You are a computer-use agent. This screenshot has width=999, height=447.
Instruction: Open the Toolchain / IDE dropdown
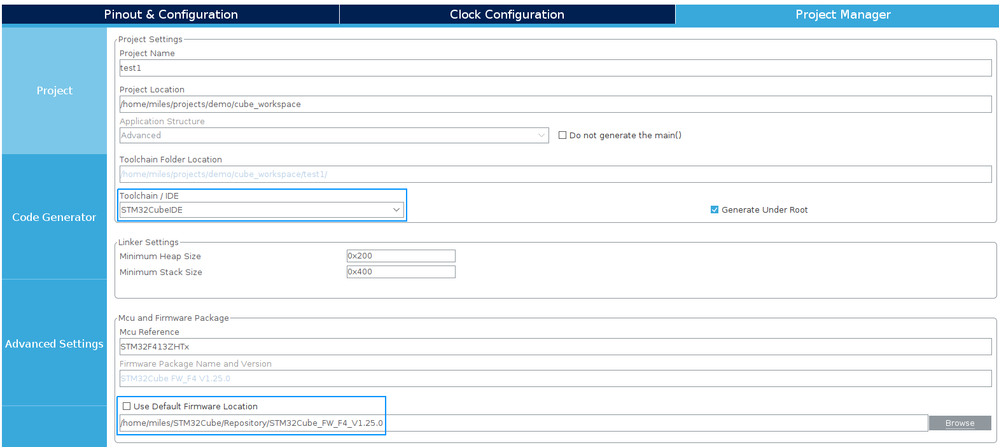(x=261, y=209)
